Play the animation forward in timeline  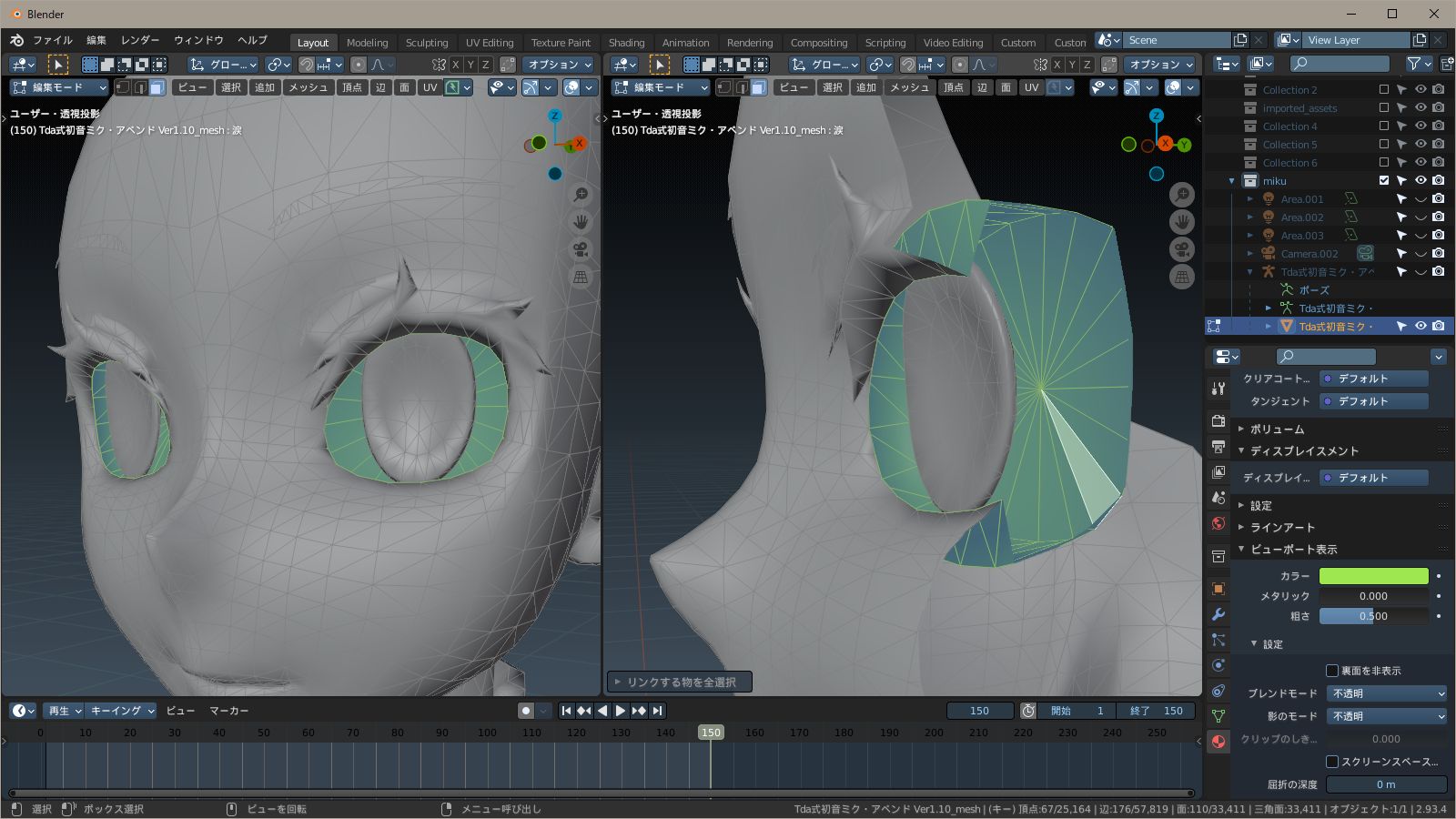(621, 711)
